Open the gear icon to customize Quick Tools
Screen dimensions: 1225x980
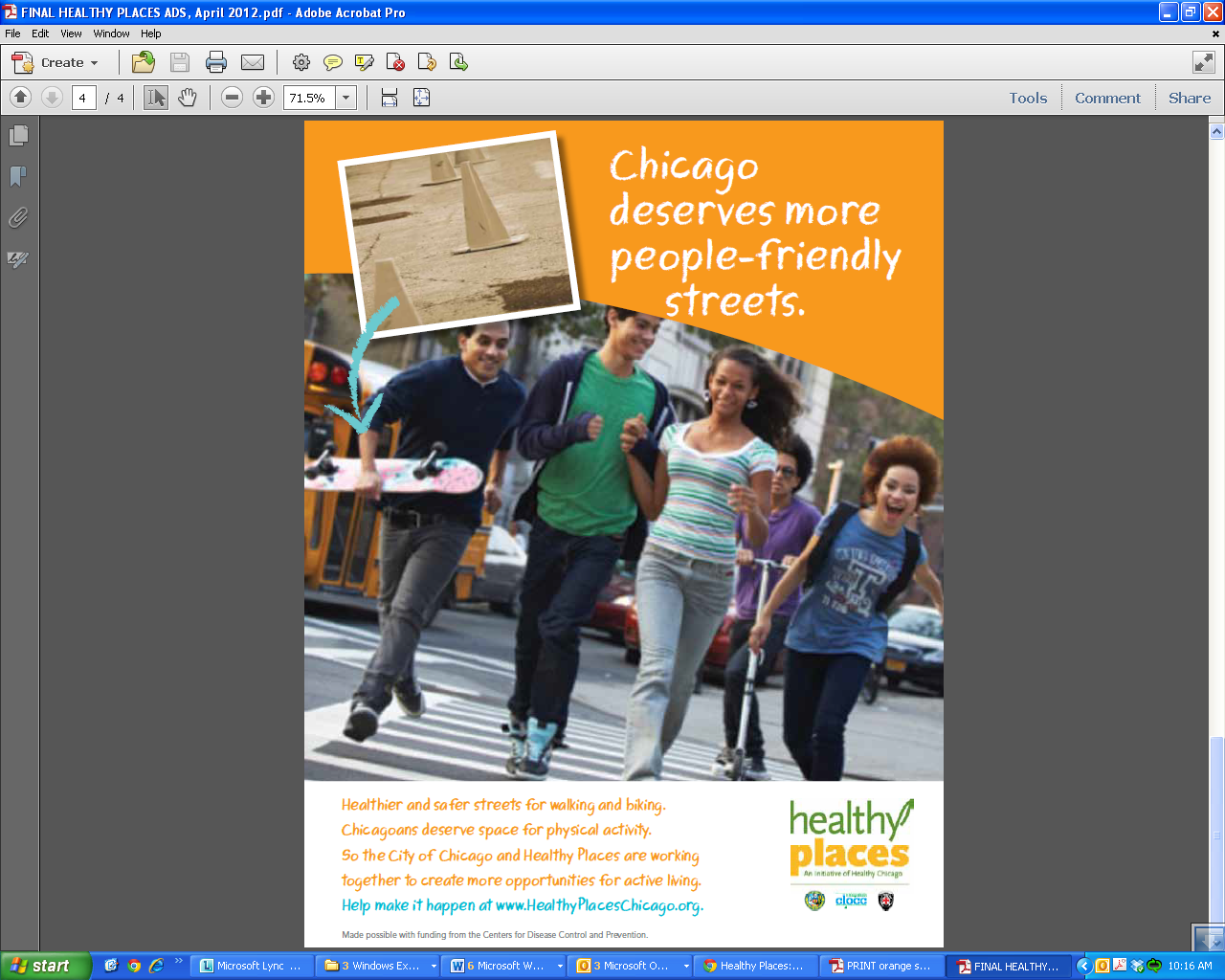tap(301, 62)
